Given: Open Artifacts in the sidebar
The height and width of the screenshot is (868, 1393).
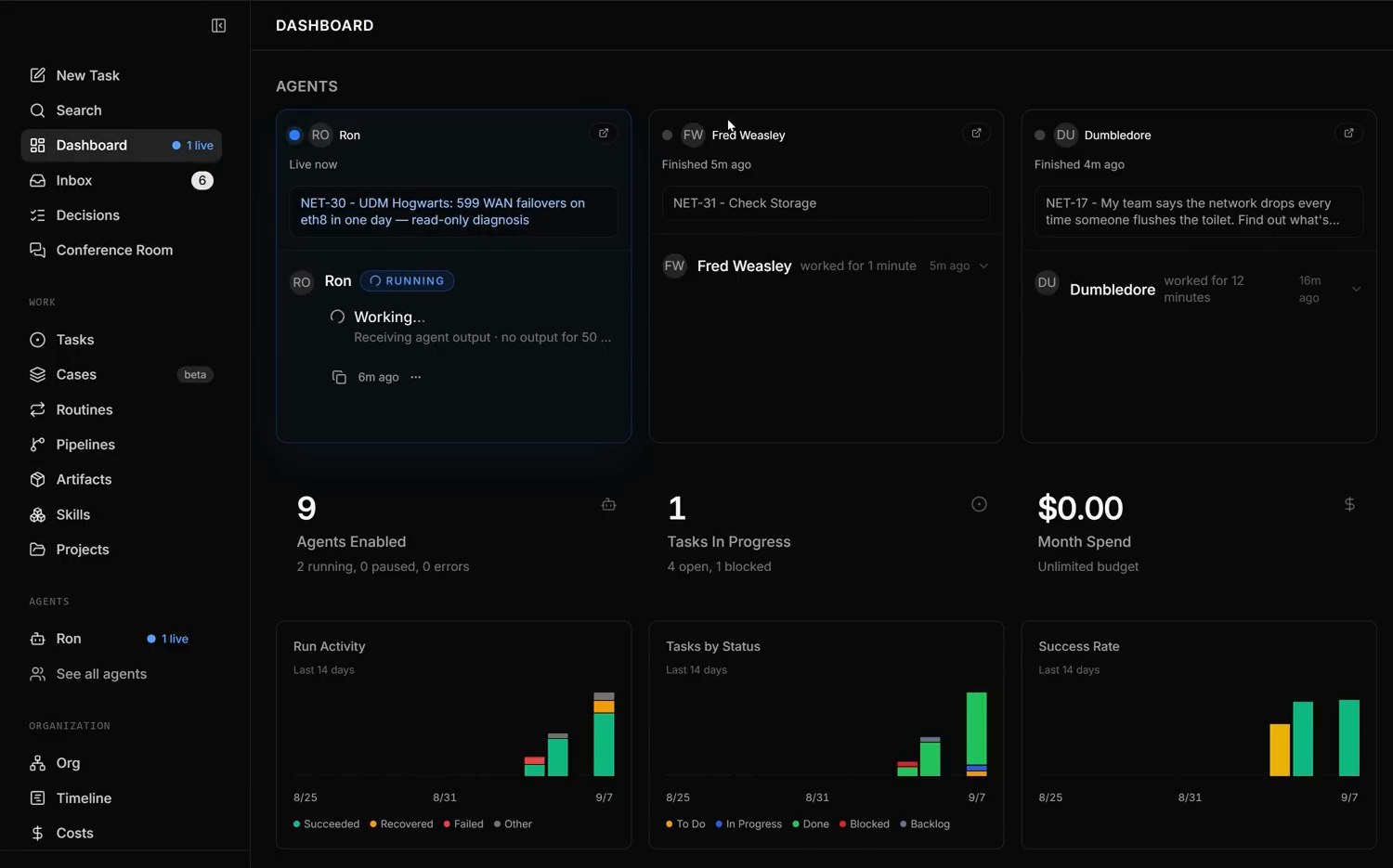Looking at the screenshot, I should (x=121, y=480).
